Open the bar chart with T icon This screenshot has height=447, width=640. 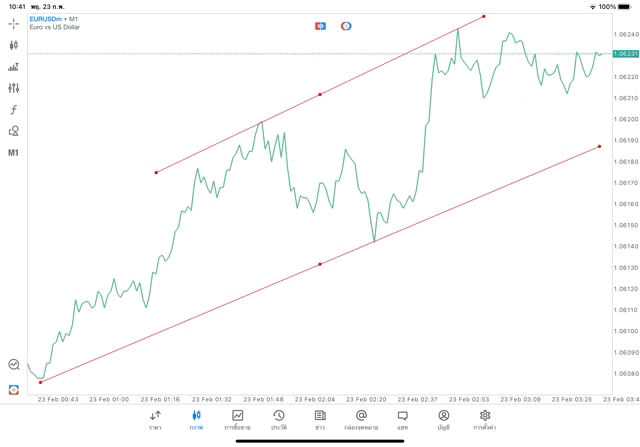[x=13, y=67]
